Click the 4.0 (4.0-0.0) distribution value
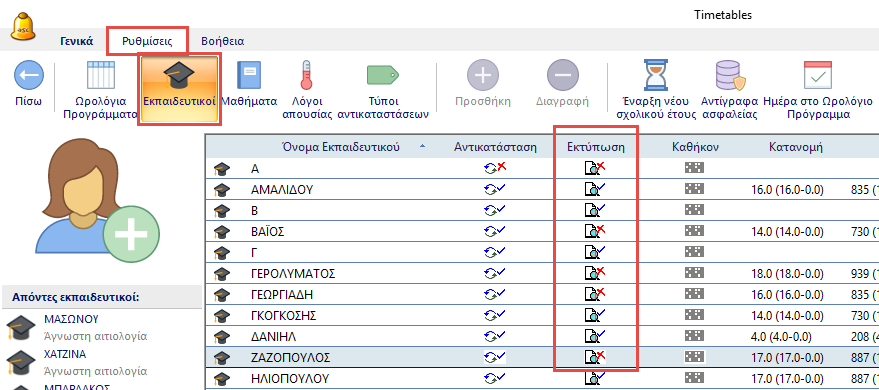 (780, 336)
